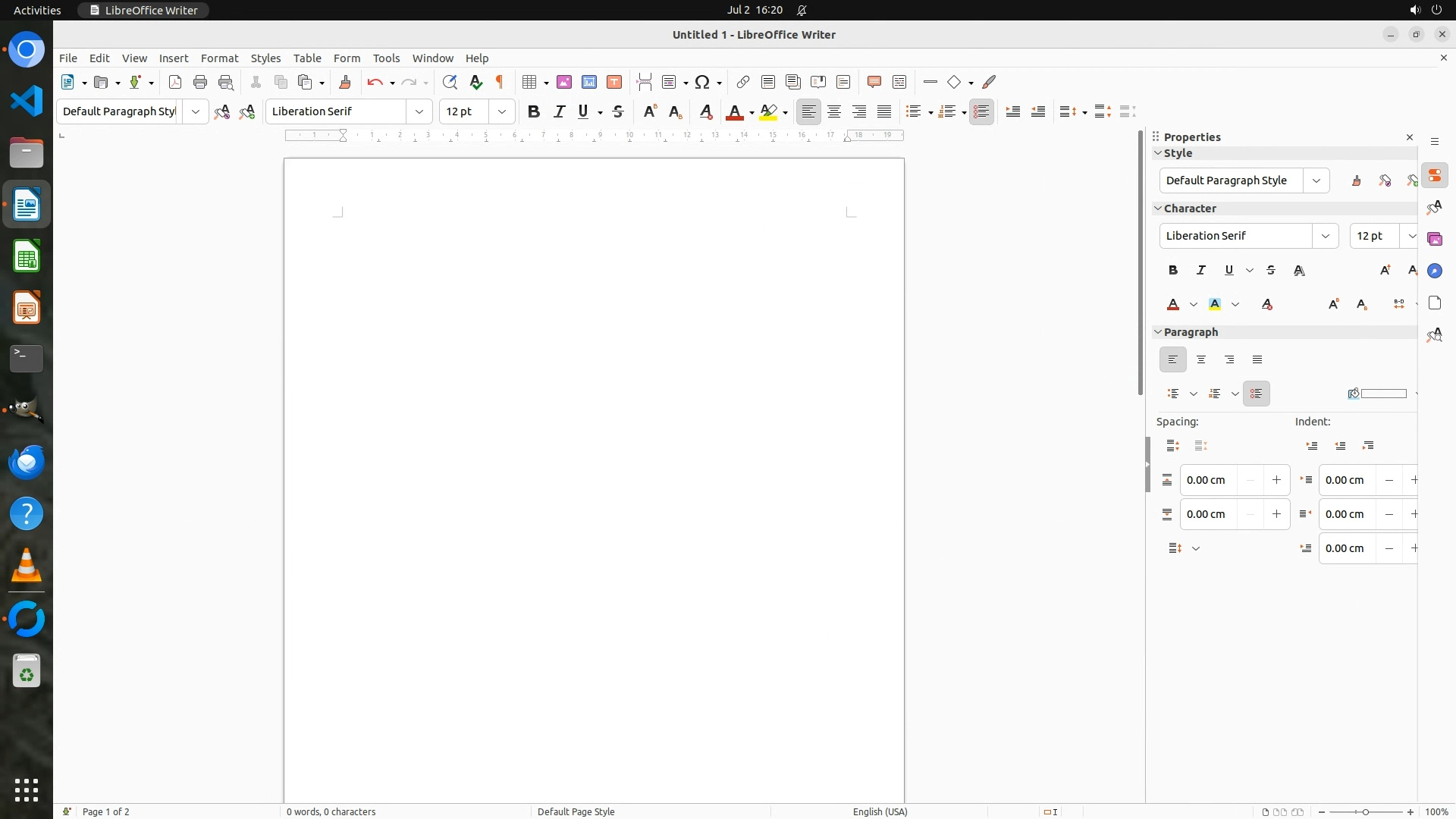Screen dimensions: 1456x819
Task: Click the Insert Hyperlink icon
Action: pos(743,82)
